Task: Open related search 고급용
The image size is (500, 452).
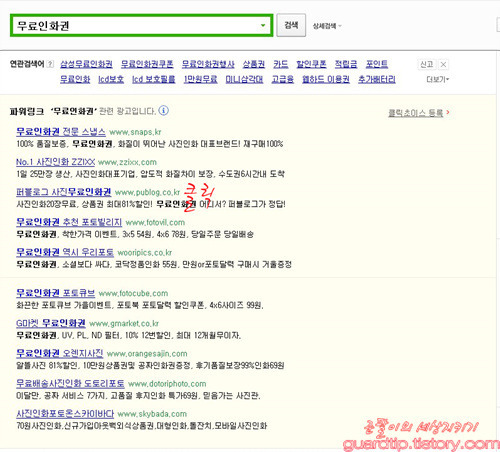Action: [283, 79]
